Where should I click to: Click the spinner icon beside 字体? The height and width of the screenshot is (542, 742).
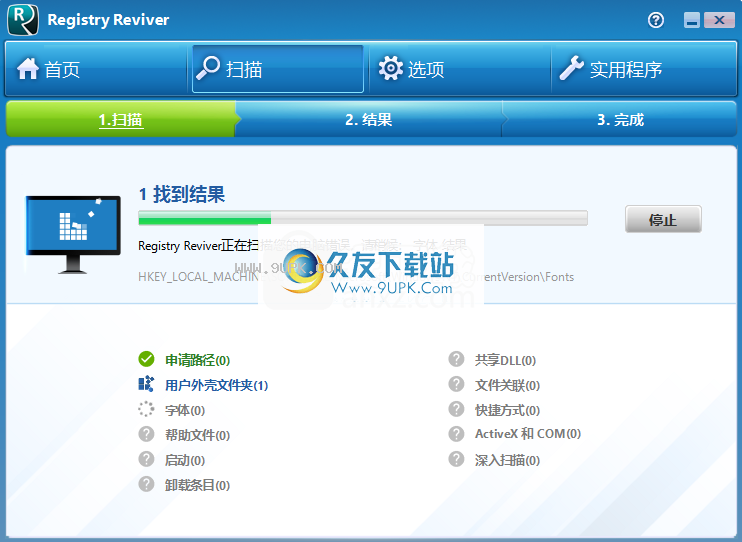(146, 409)
